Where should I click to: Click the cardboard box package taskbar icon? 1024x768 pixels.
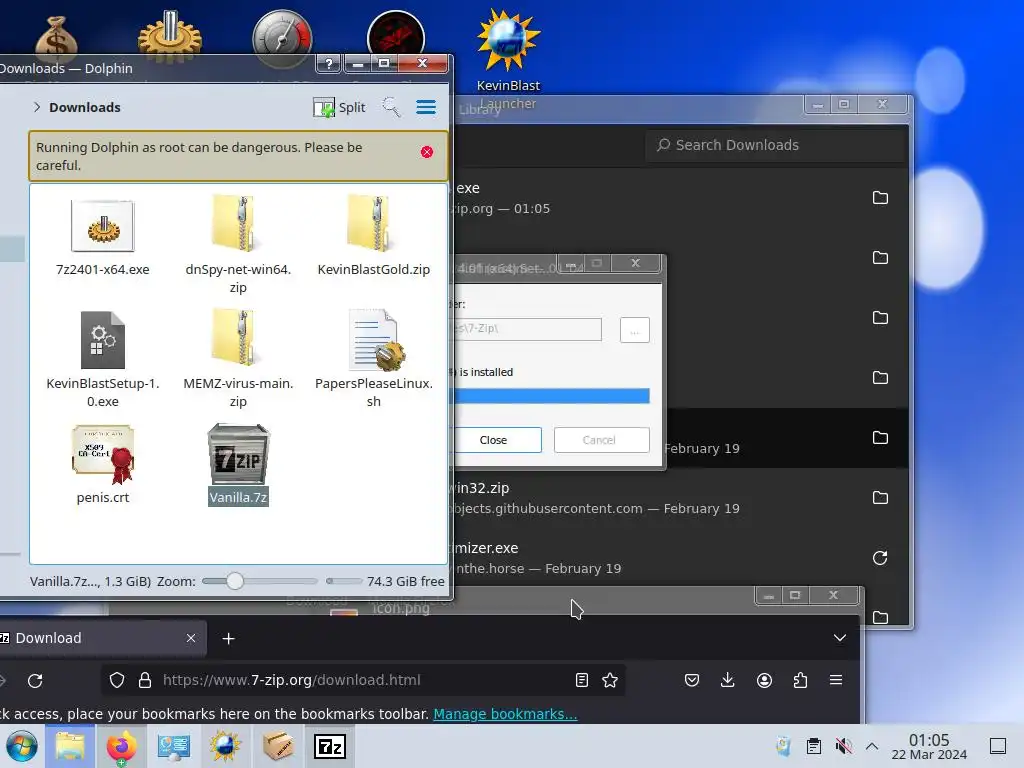(278, 746)
